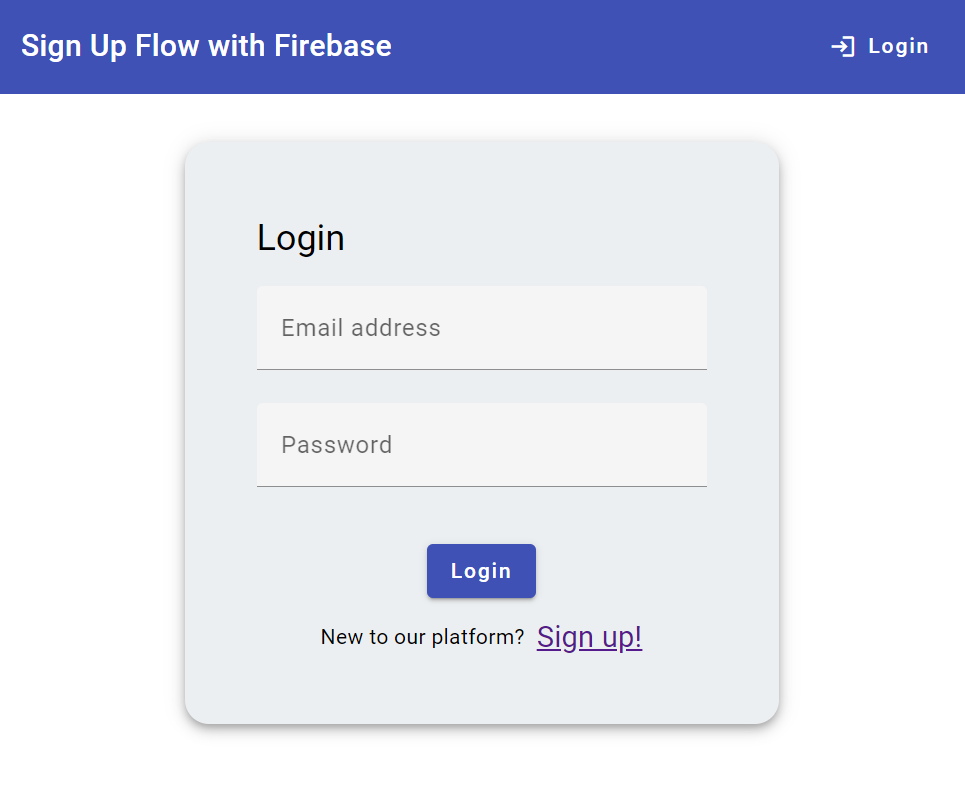The height and width of the screenshot is (799, 965).
Task: Click the "Login" heading inside the card
Action: [x=301, y=238]
